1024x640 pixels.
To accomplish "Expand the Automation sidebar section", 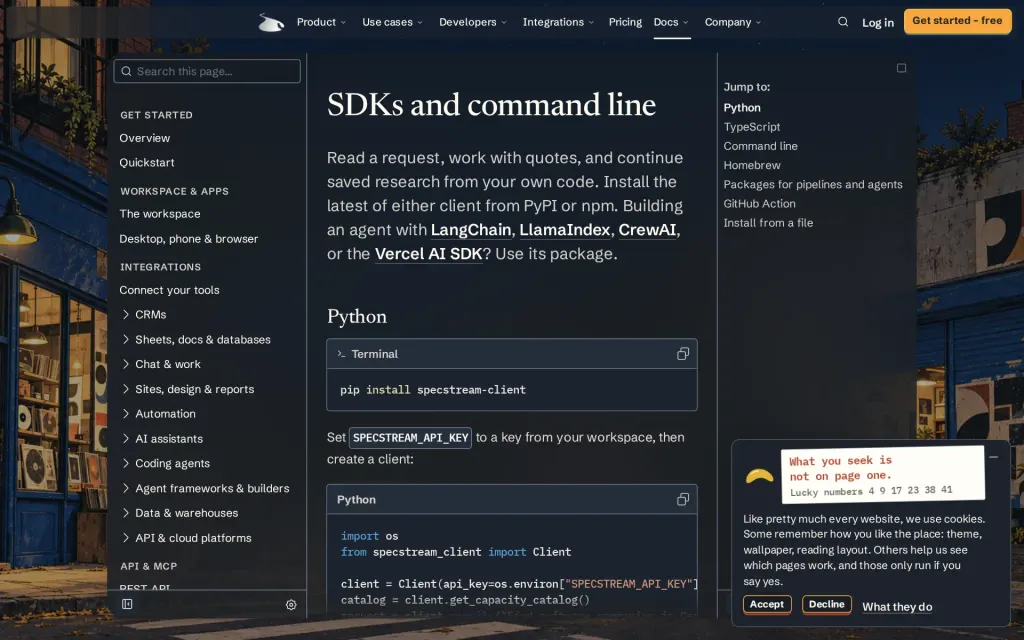I will pyautogui.click(x=158, y=414).
